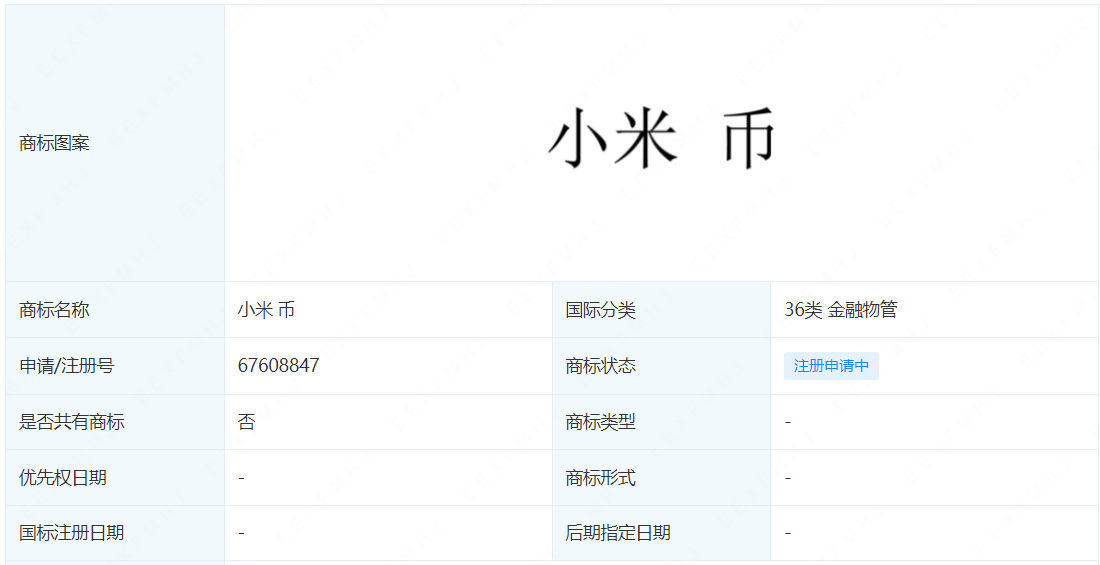Click the dash value beside 优先权日期
Screen dimensions: 1100x565
pos(241,479)
